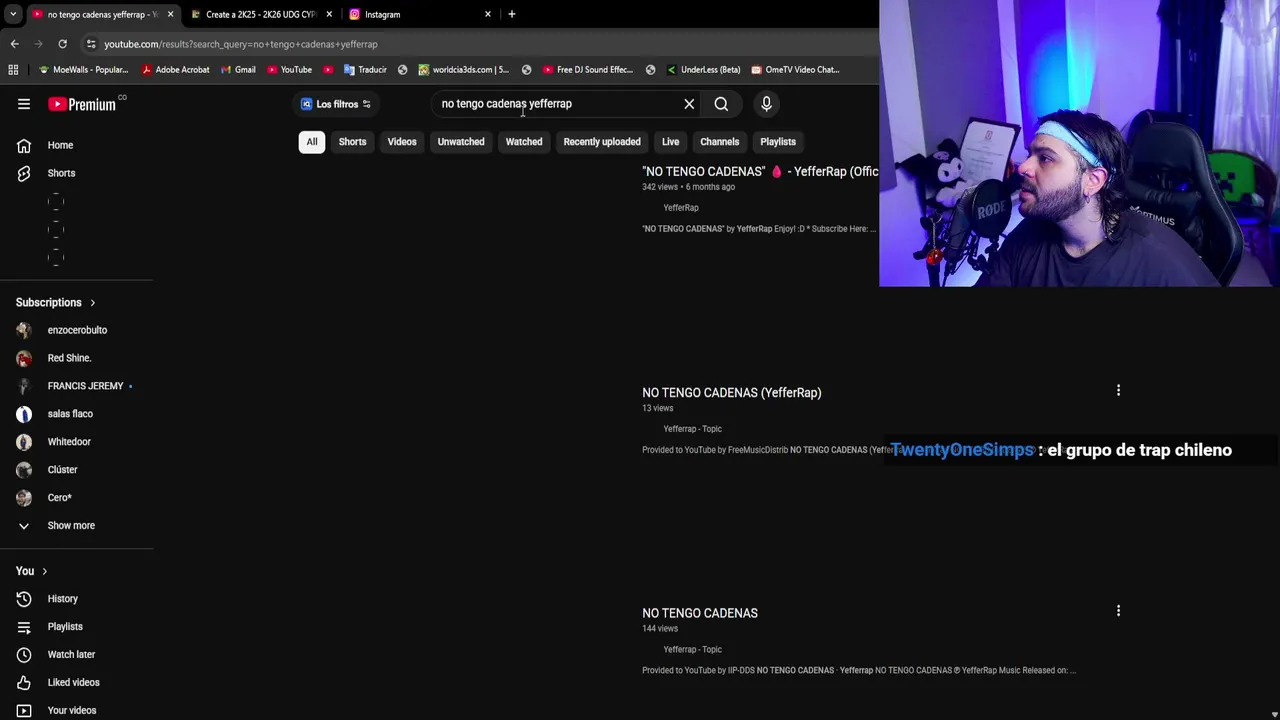The height and width of the screenshot is (720, 1280).
Task: Open MoeWalls bookmark
Action: coord(83,70)
